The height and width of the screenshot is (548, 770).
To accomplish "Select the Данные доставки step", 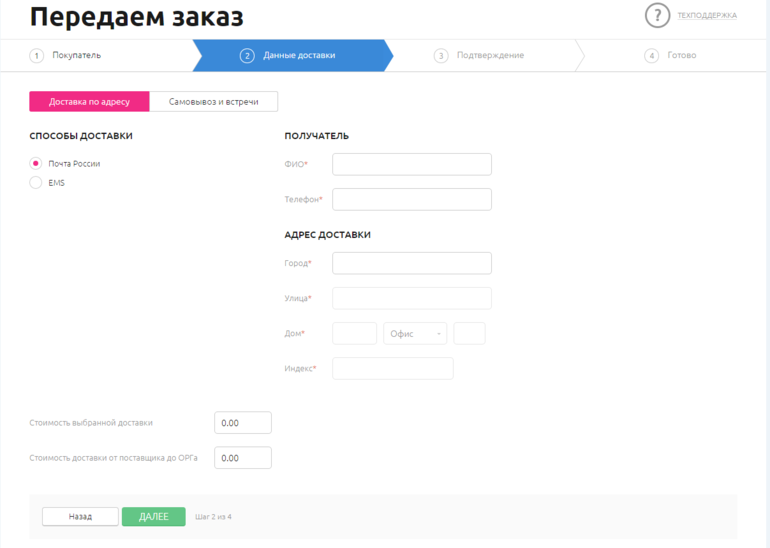I will (298, 55).
